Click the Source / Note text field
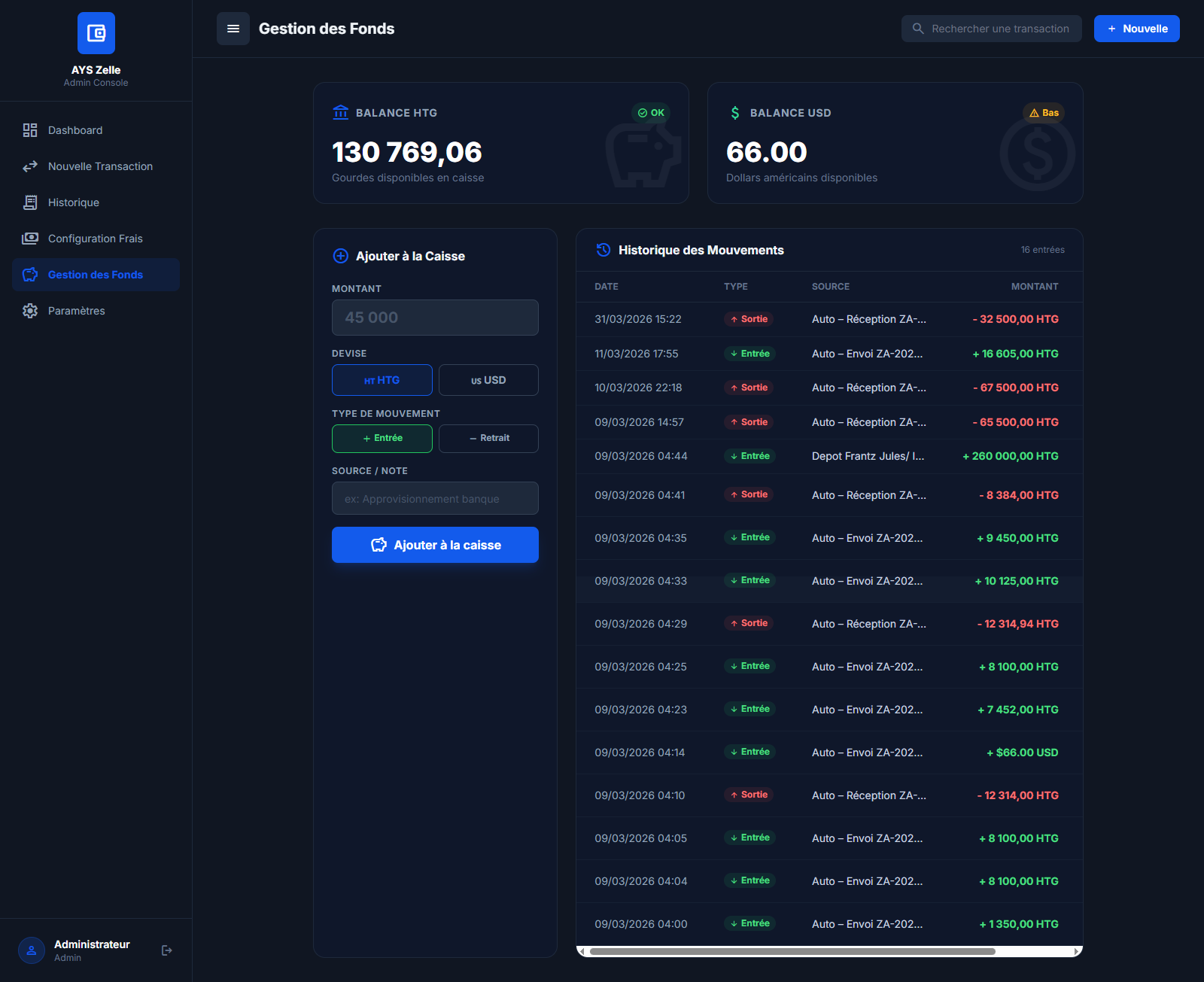1204x982 pixels. click(434, 498)
